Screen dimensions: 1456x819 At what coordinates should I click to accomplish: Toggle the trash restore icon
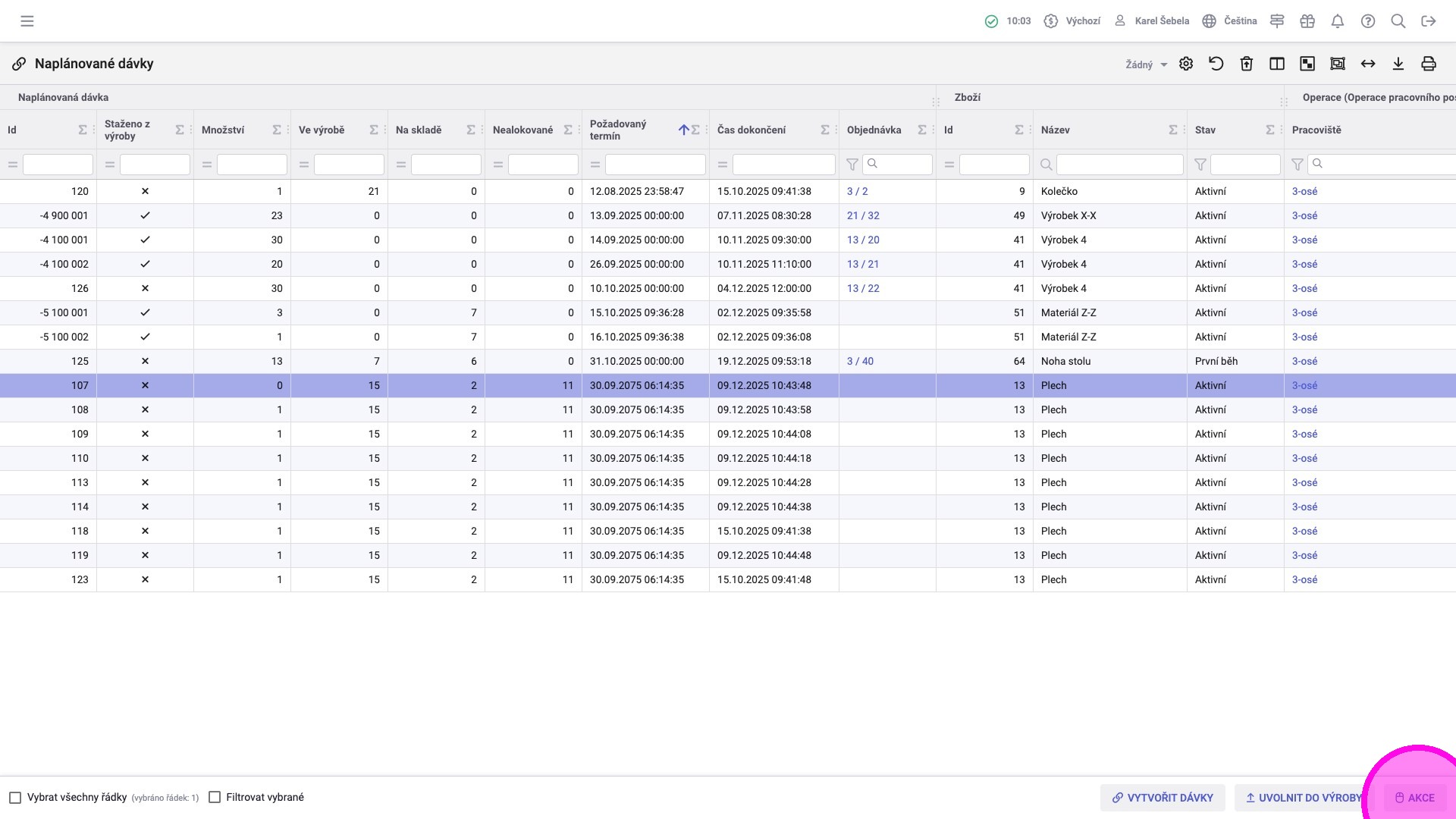(x=1247, y=64)
